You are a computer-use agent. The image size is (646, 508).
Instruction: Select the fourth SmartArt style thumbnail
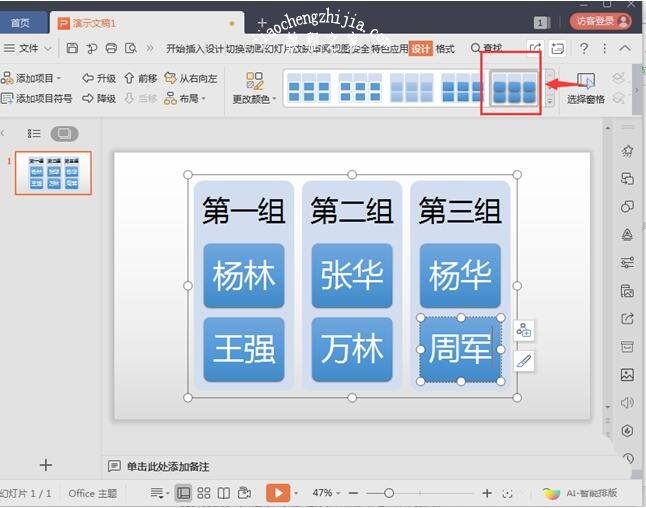(462, 87)
